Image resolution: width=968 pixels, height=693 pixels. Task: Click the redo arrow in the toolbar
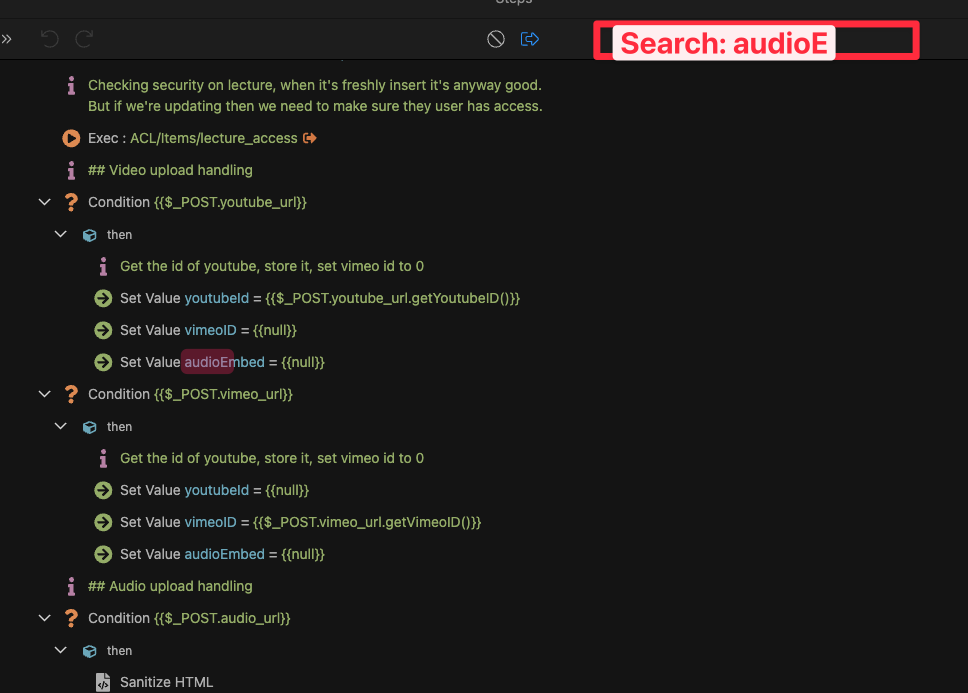click(84, 39)
